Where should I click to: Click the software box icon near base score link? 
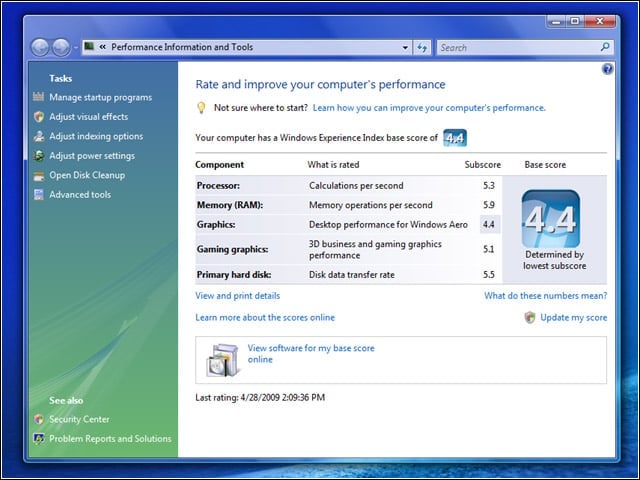(223, 360)
